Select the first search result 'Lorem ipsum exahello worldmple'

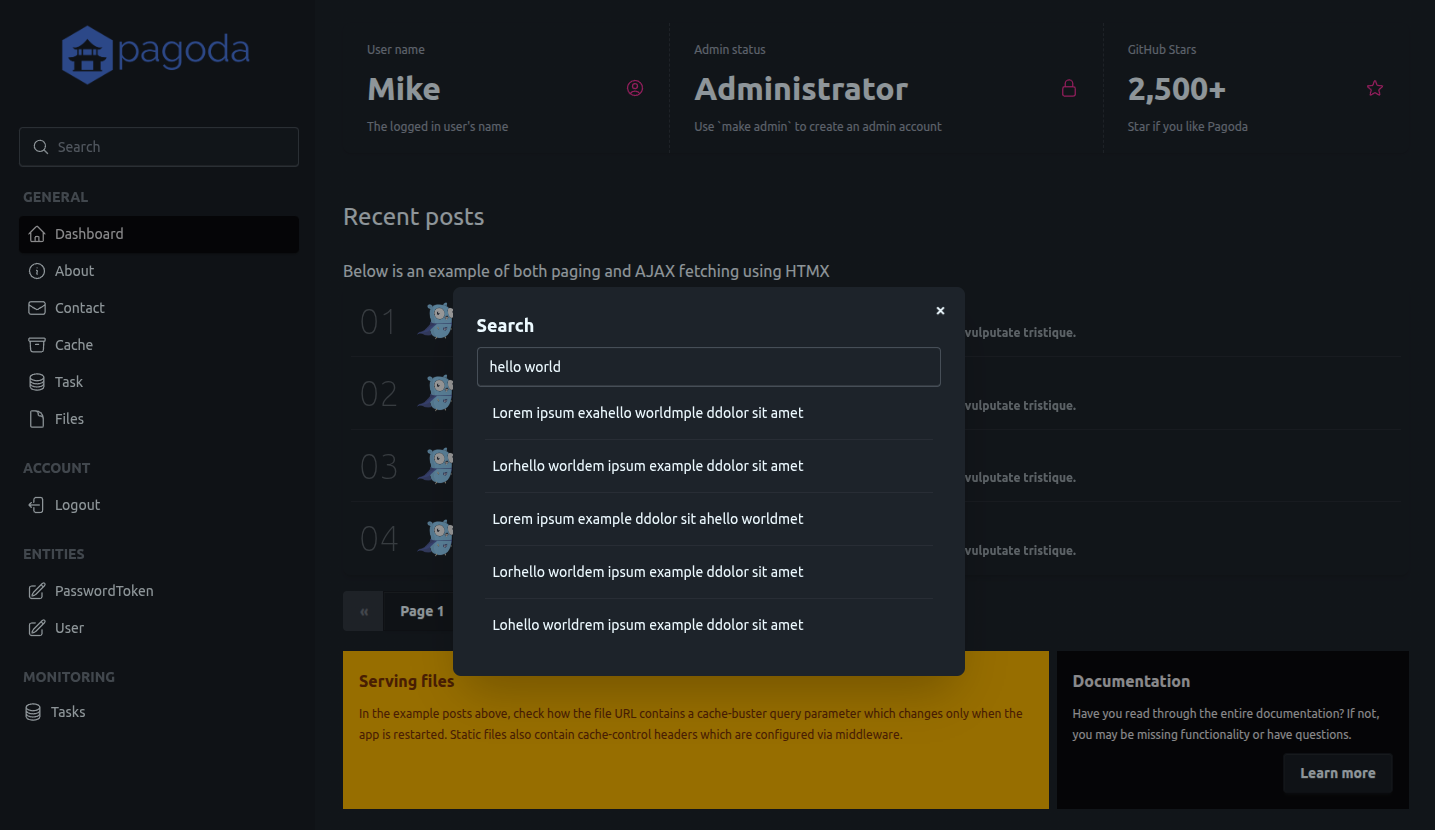tap(648, 413)
